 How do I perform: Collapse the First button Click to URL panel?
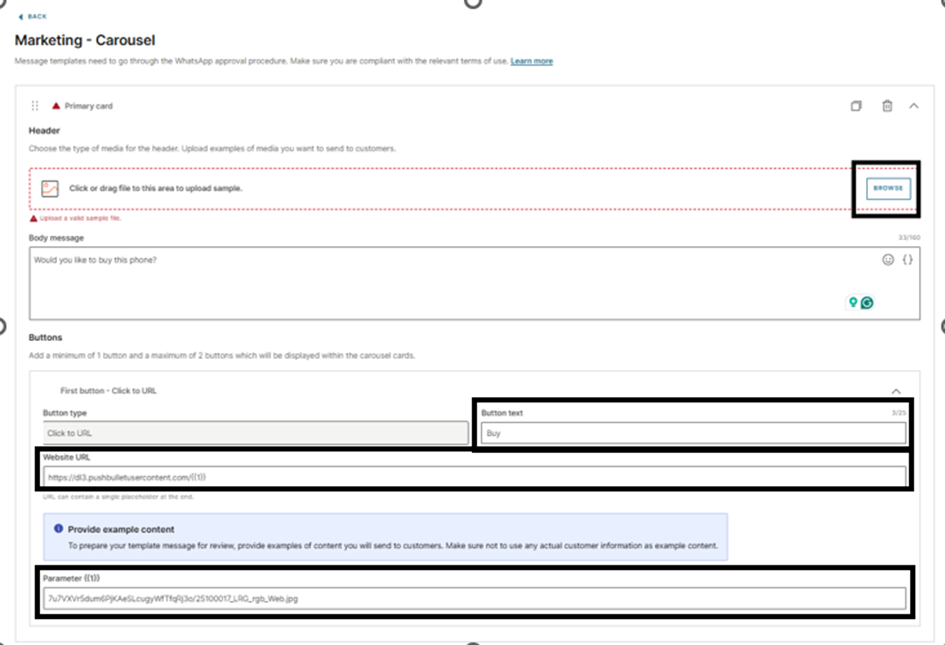click(x=896, y=391)
